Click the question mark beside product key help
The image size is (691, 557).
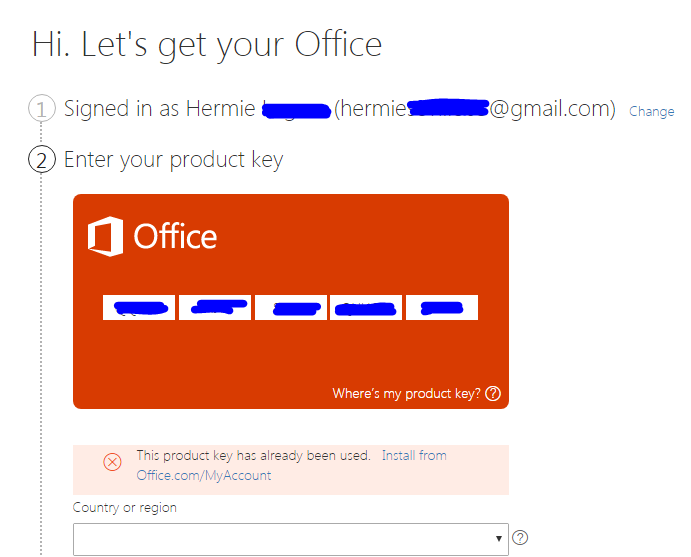(493, 393)
